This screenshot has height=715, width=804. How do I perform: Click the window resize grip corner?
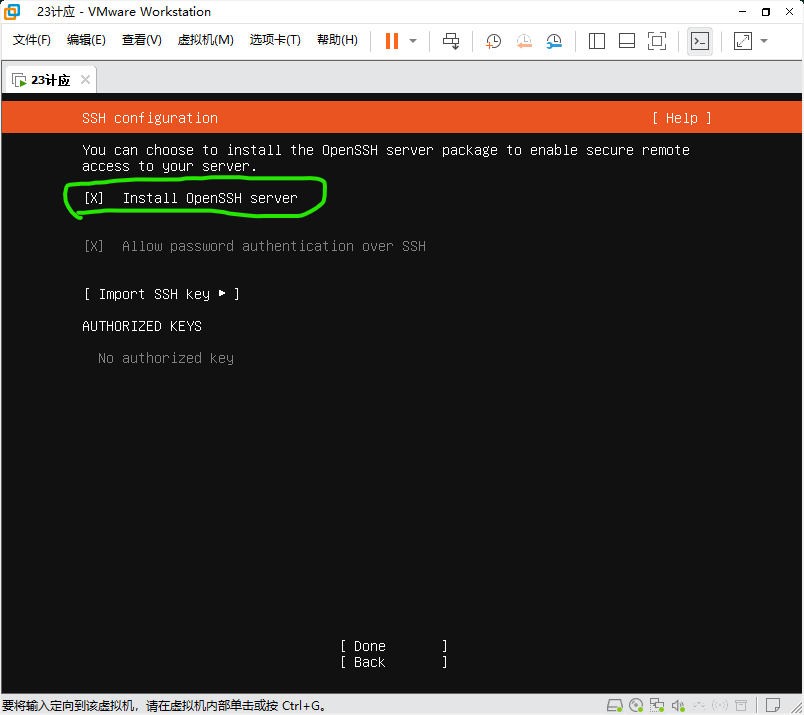pyautogui.click(x=797, y=708)
